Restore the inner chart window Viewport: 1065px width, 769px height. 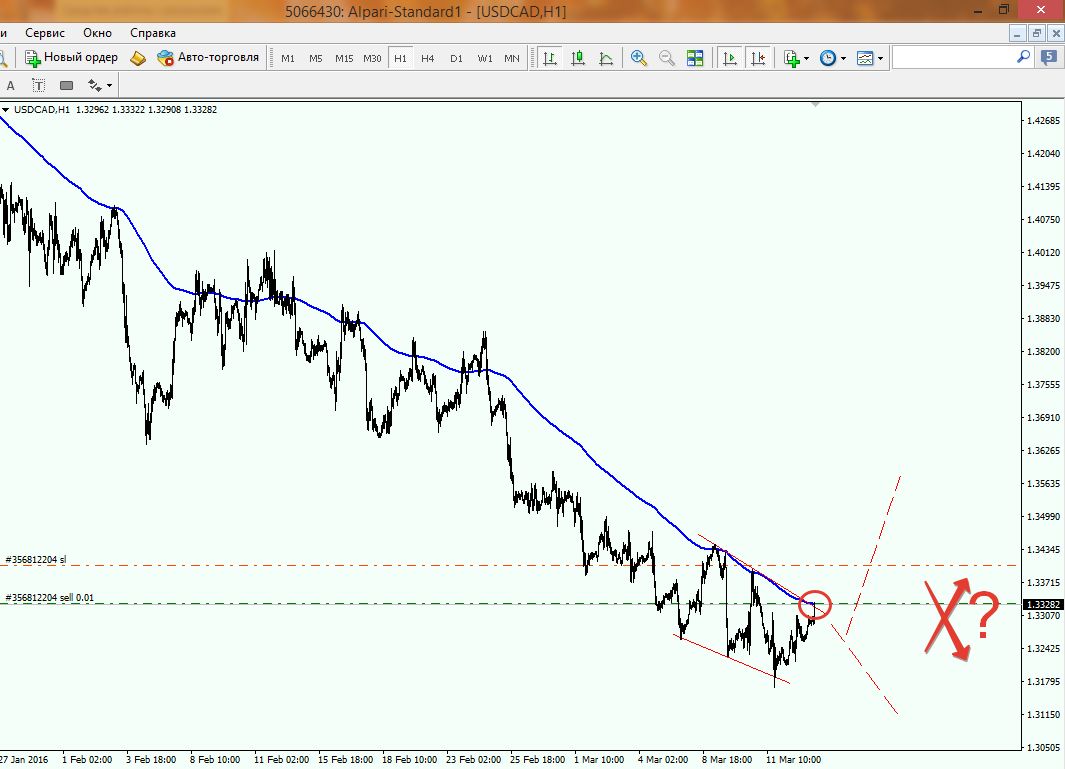[1036, 33]
